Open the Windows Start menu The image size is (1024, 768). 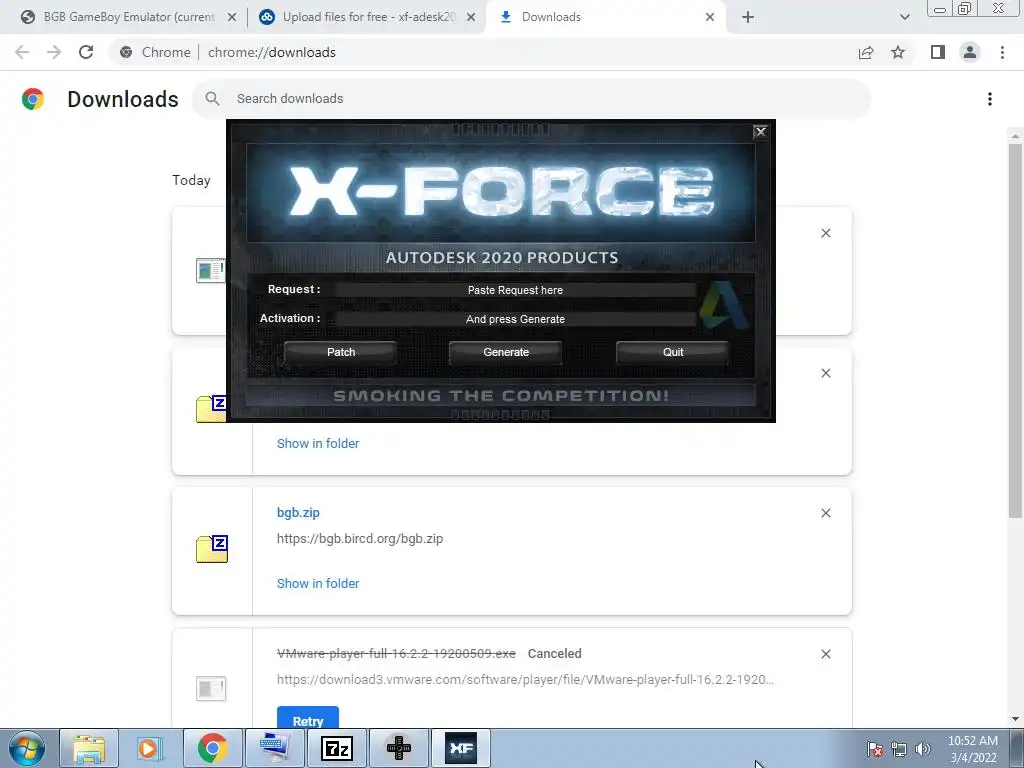click(x=26, y=748)
